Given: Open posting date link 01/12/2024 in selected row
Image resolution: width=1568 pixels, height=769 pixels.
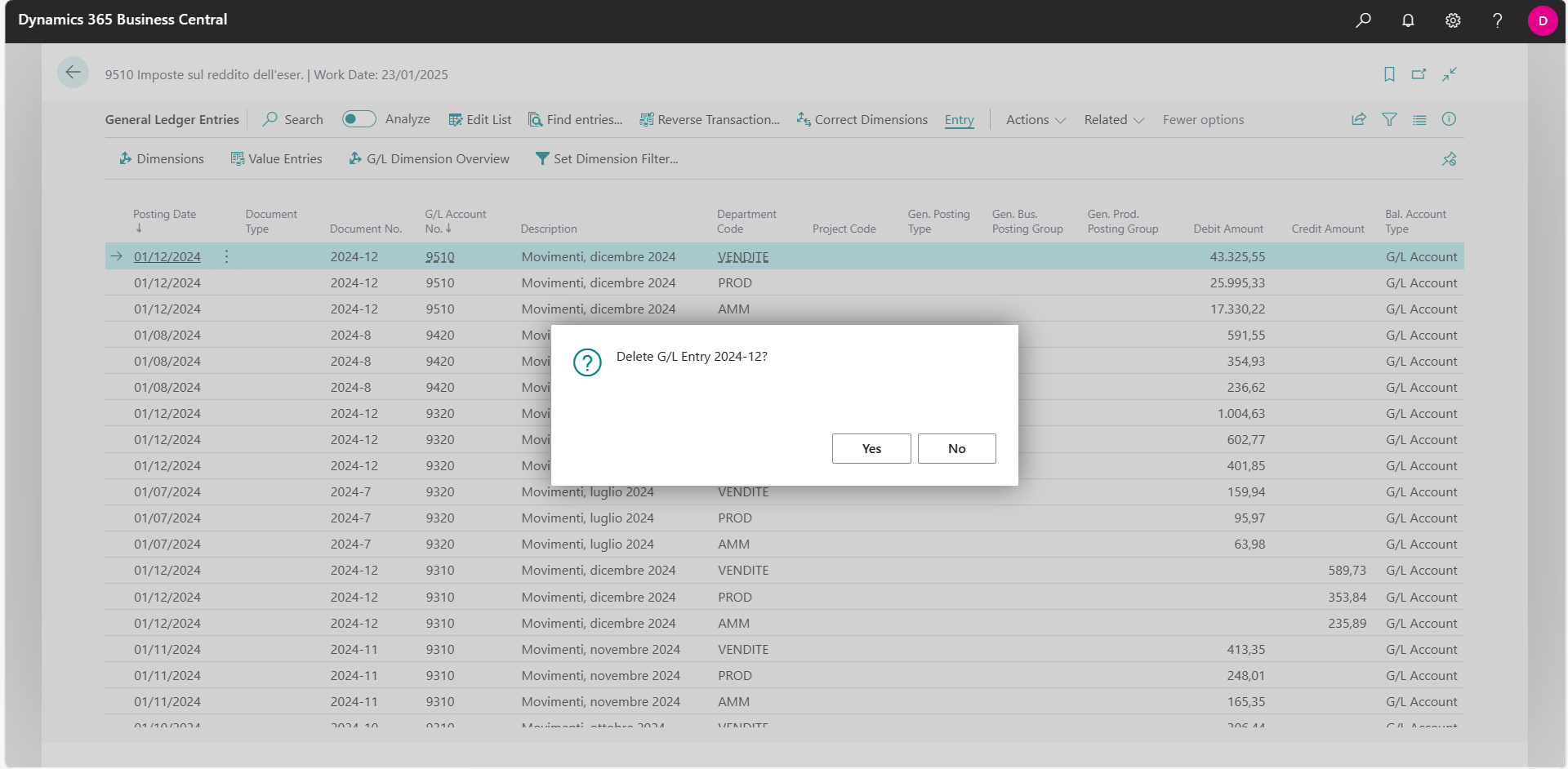Looking at the screenshot, I should tap(167, 256).
